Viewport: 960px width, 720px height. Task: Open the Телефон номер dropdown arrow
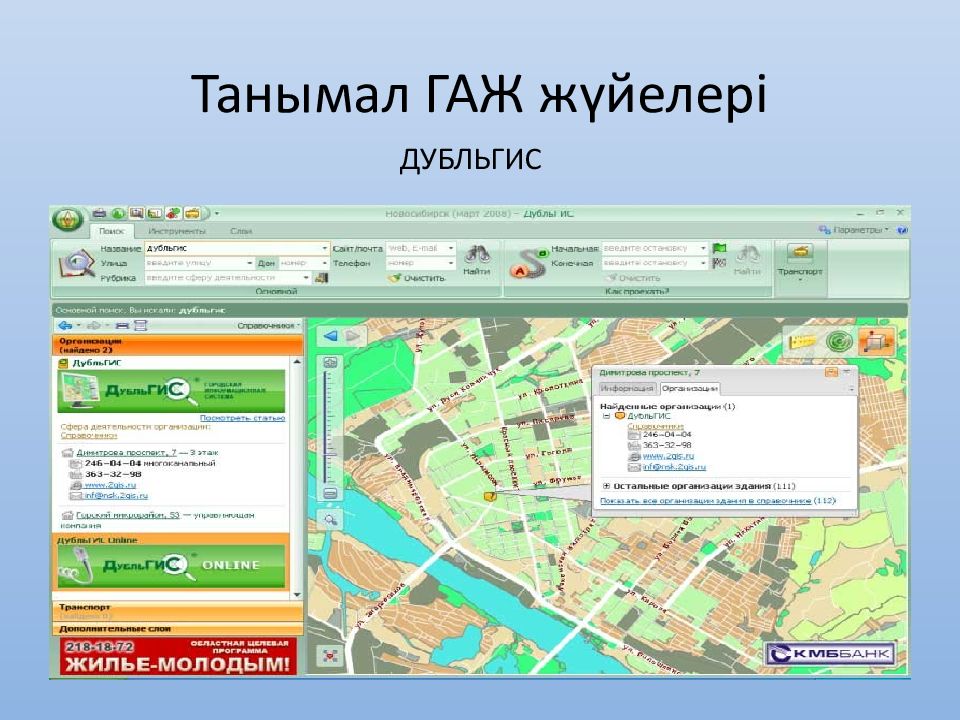451,263
